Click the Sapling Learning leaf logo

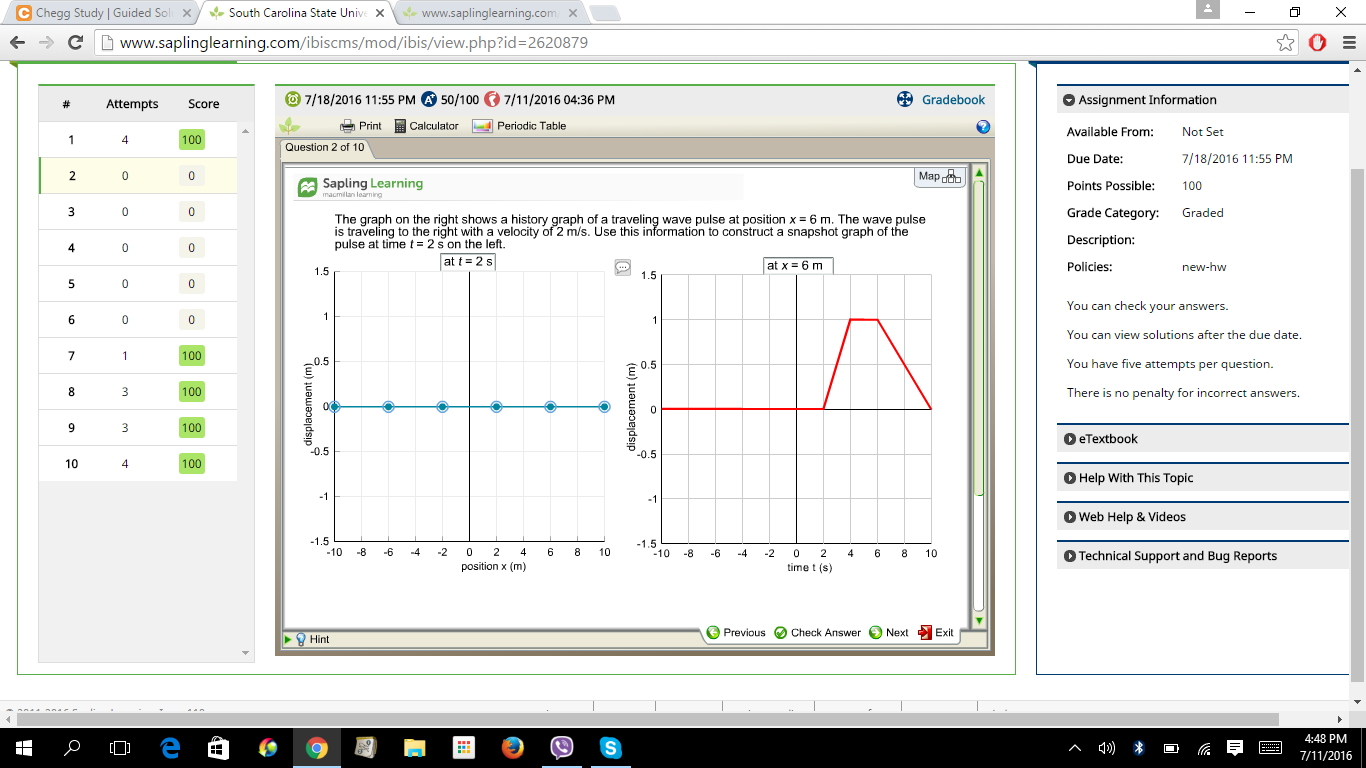point(306,187)
